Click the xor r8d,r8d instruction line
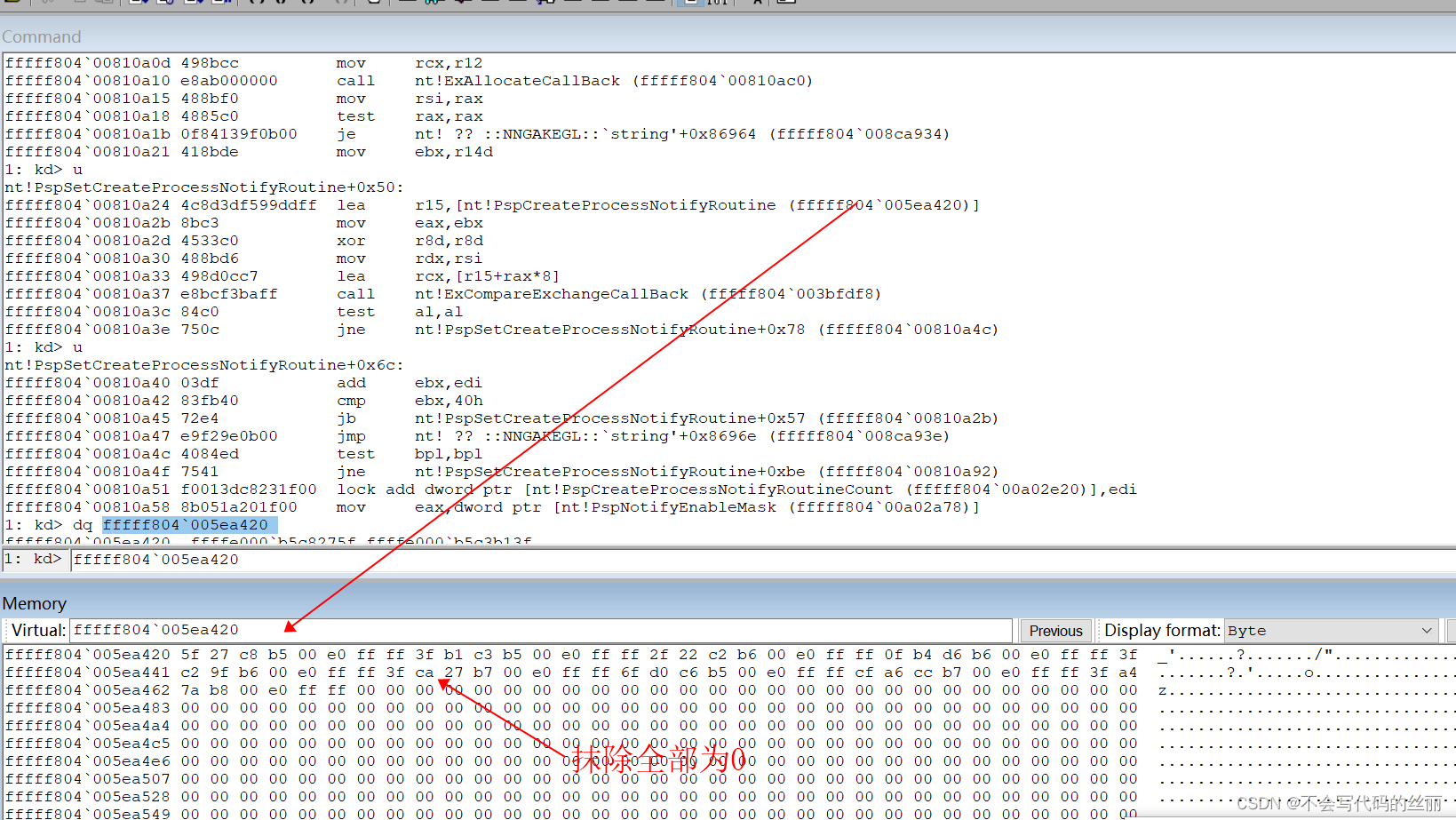Screen dimensions: 1456x820 point(244,241)
